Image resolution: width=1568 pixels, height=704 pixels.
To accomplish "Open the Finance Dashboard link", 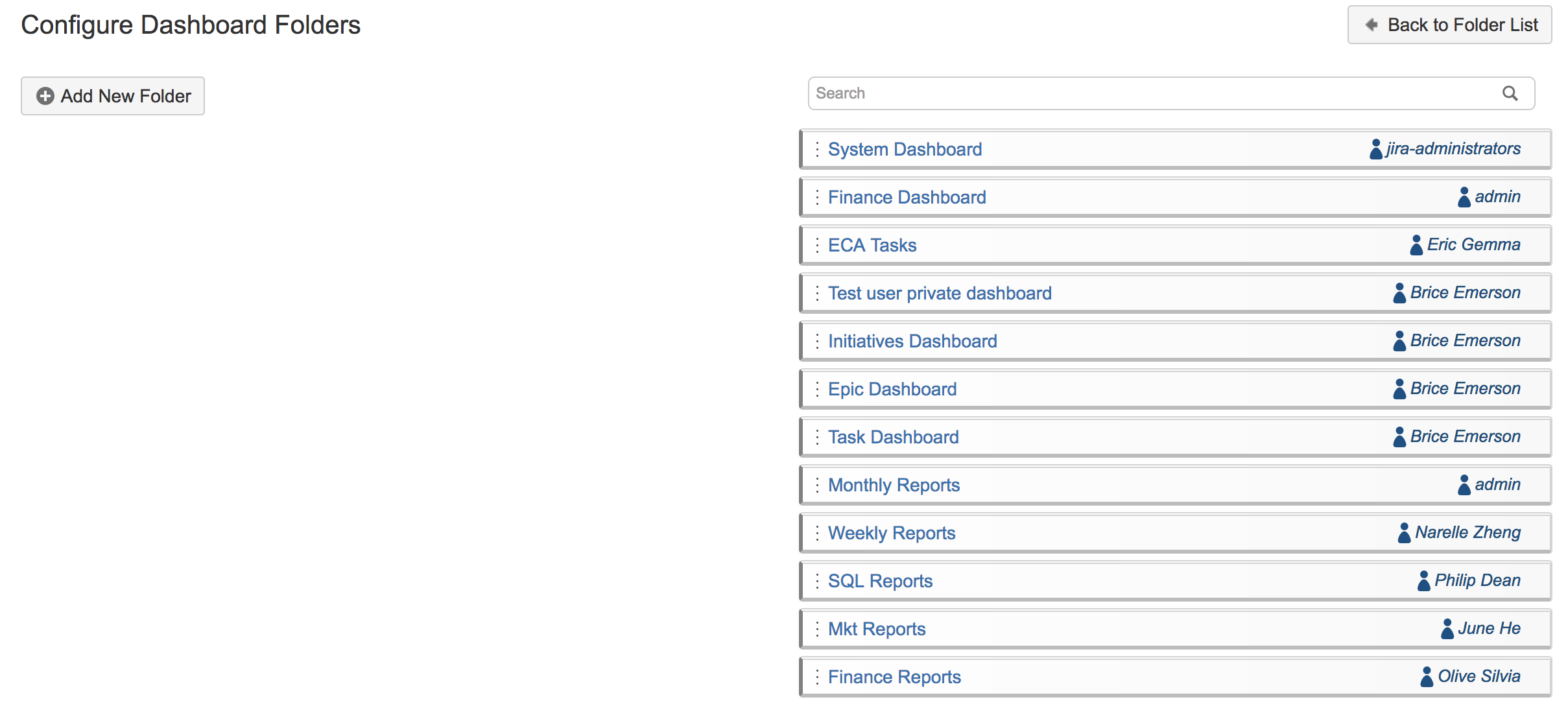I will point(907,197).
